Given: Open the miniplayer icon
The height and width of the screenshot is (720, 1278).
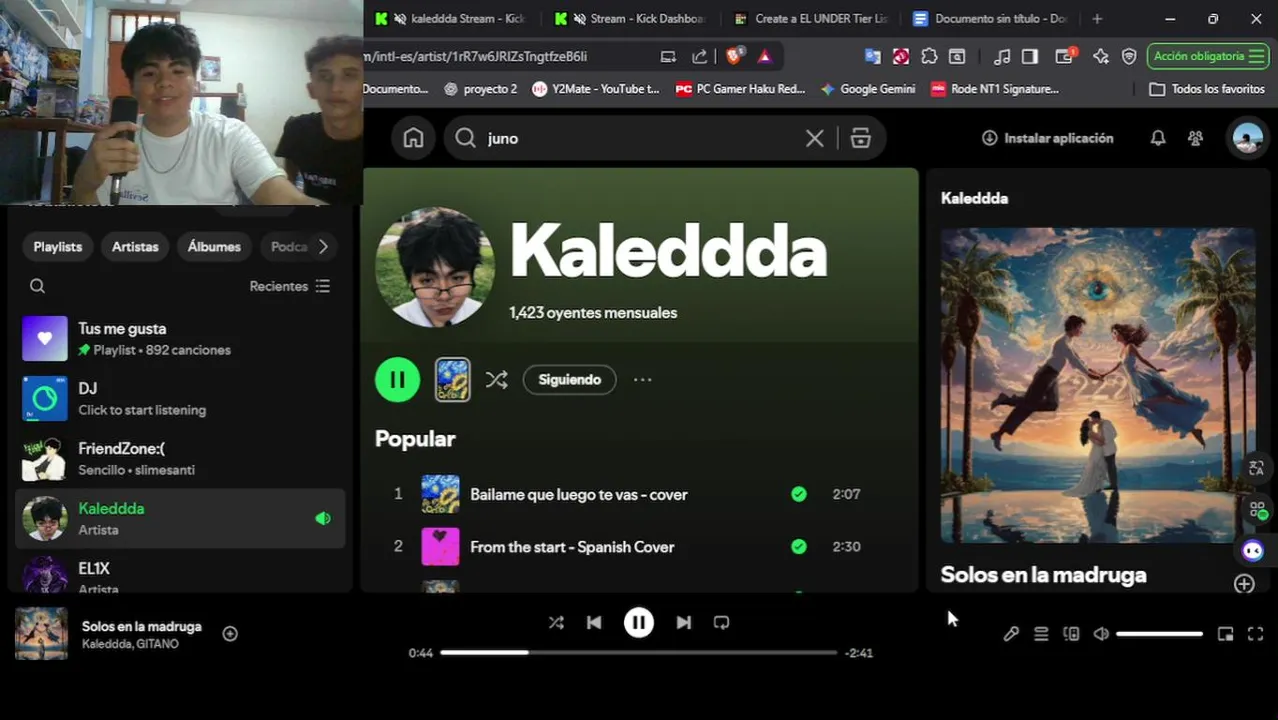Looking at the screenshot, I should click(x=1225, y=633).
